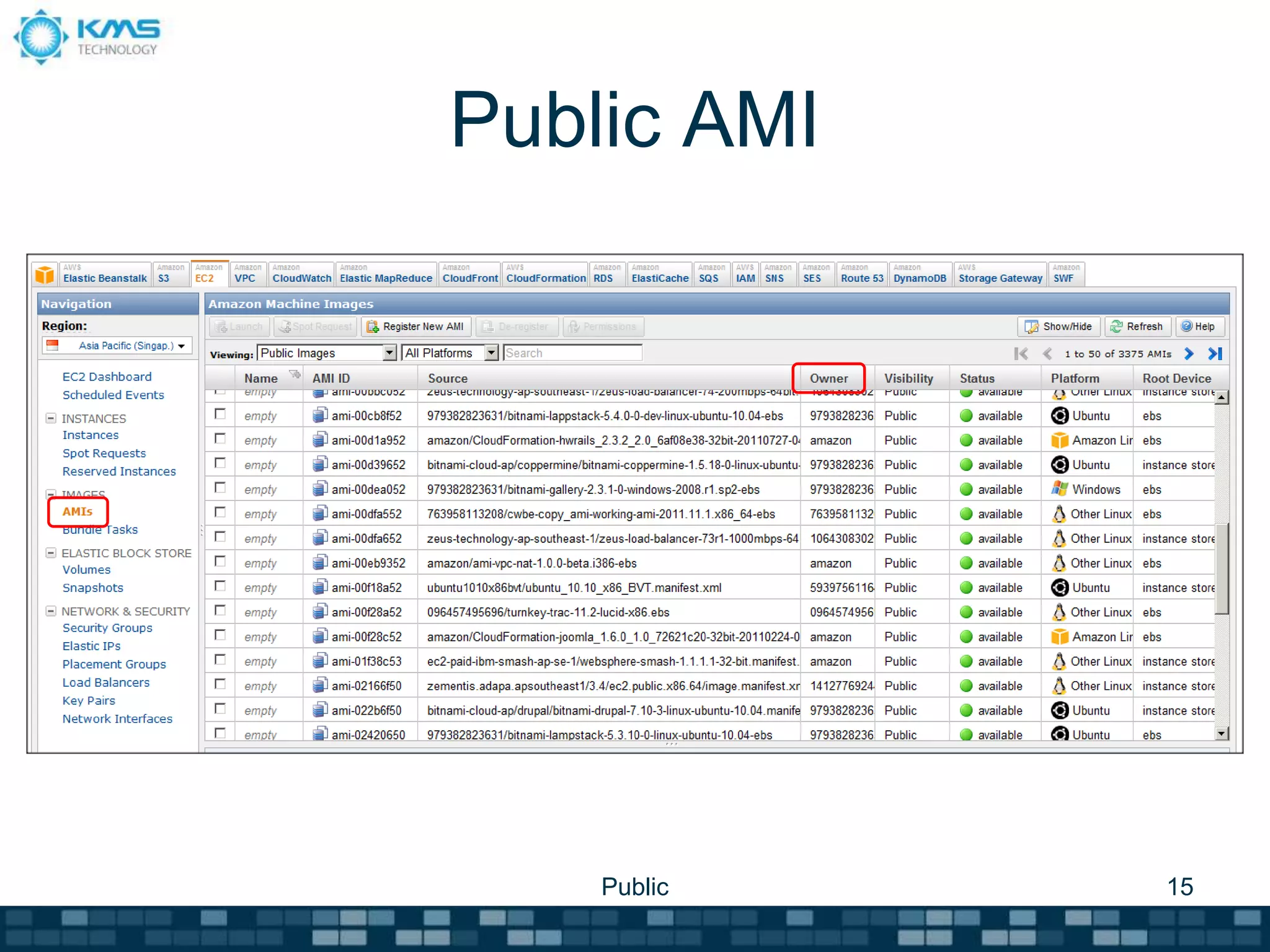The width and height of the screenshot is (1270, 952).
Task: Check the box for ami-02166f50
Action: click(220, 684)
